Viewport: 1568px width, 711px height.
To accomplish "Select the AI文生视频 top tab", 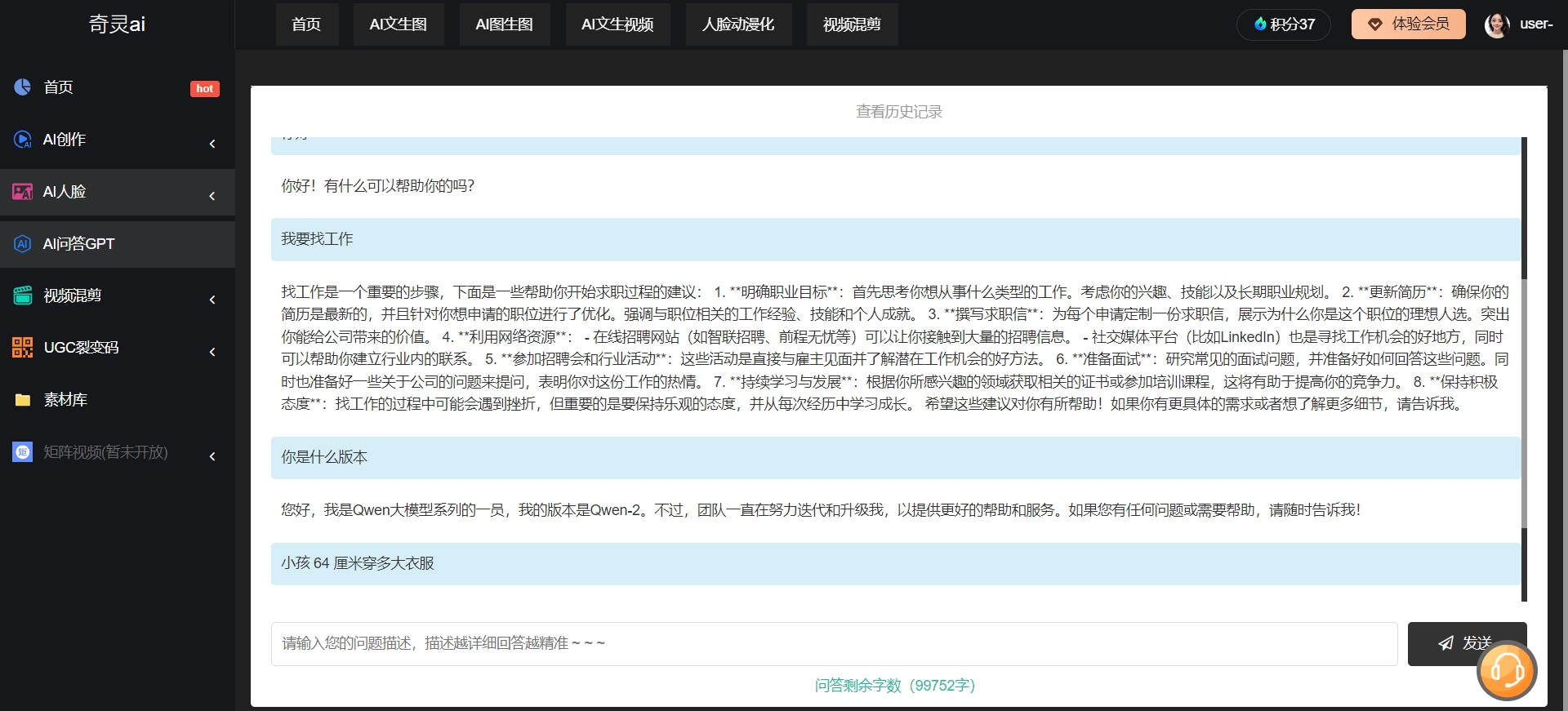I will click(x=617, y=24).
